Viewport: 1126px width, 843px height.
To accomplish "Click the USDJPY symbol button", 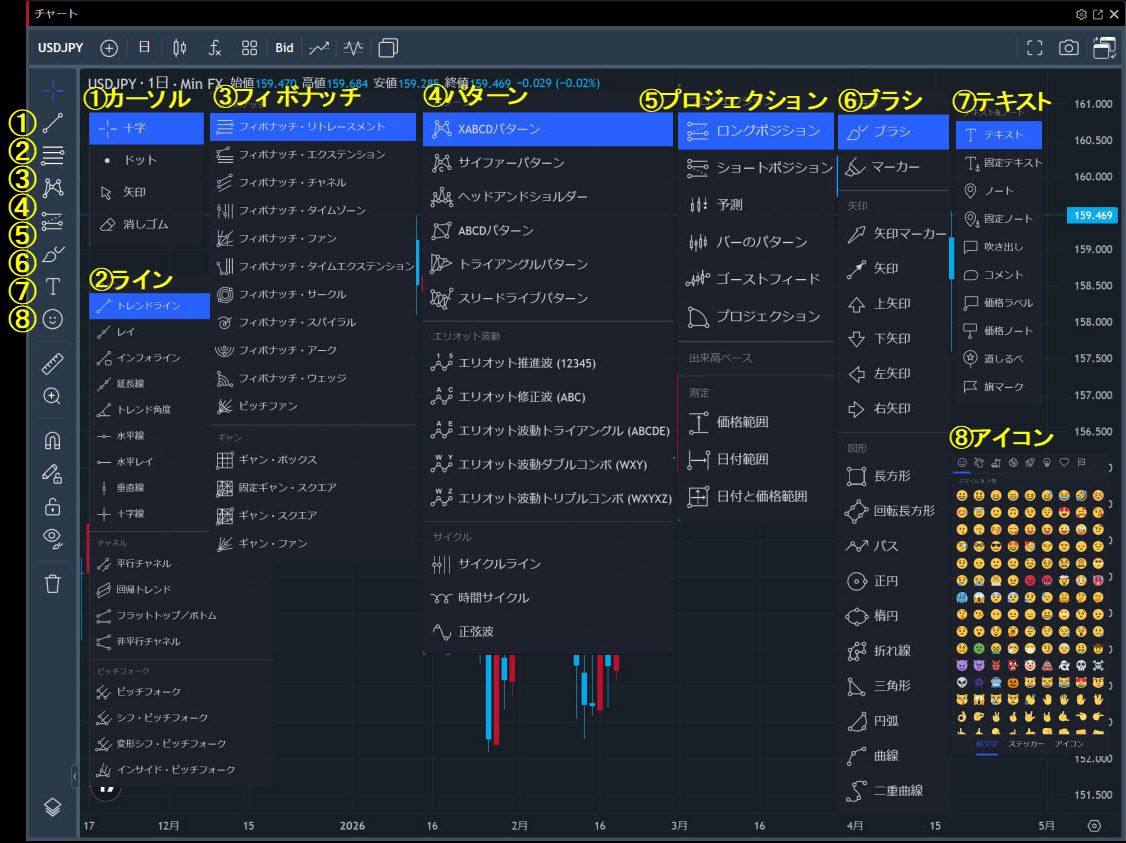I will tap(60, 47).
